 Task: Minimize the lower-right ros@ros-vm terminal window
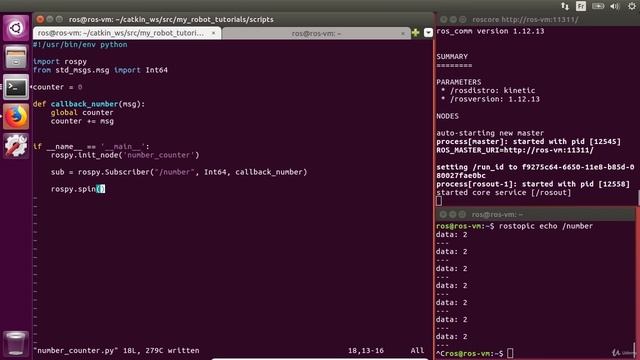[452, 214]
